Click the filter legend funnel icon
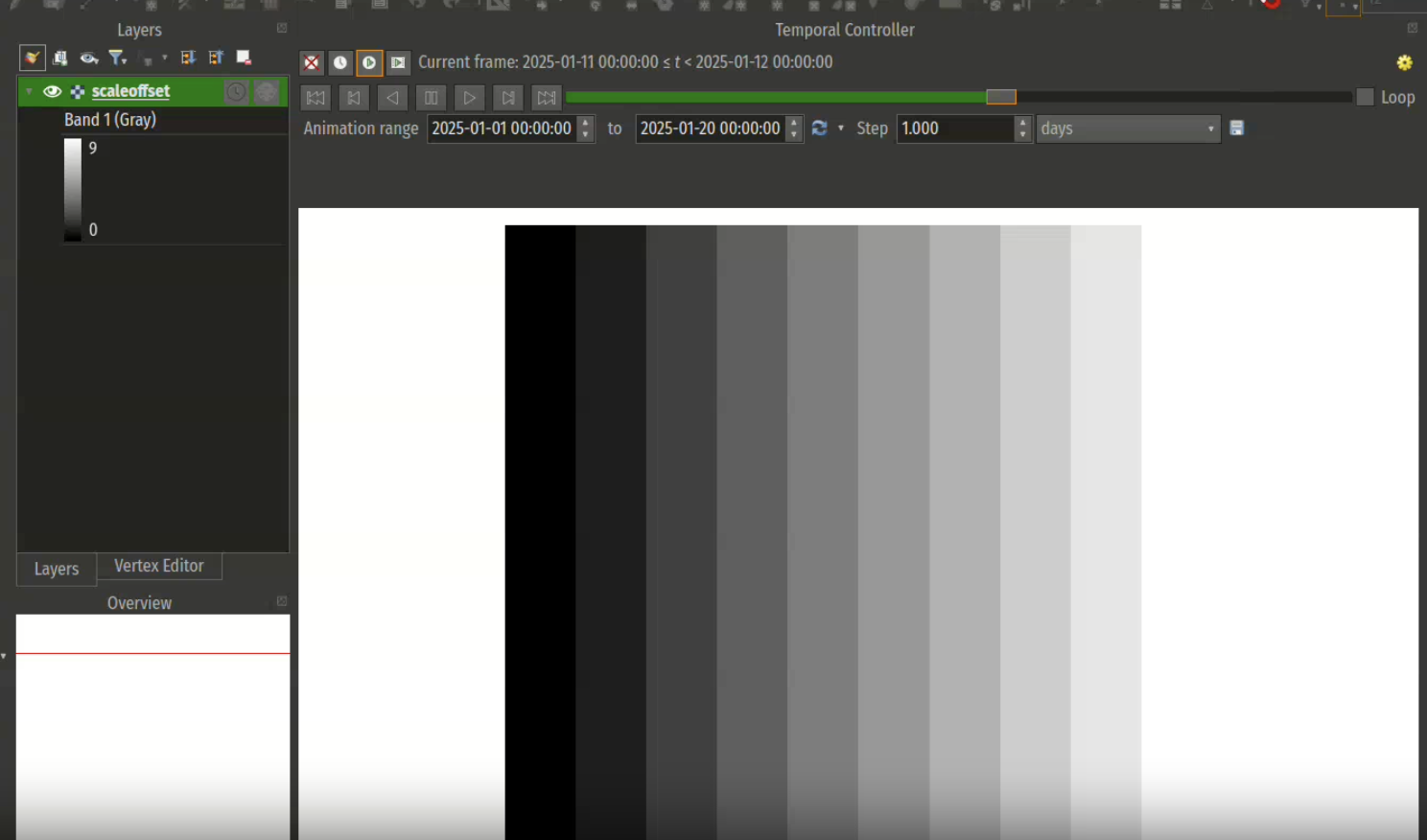 coord(117,58)
